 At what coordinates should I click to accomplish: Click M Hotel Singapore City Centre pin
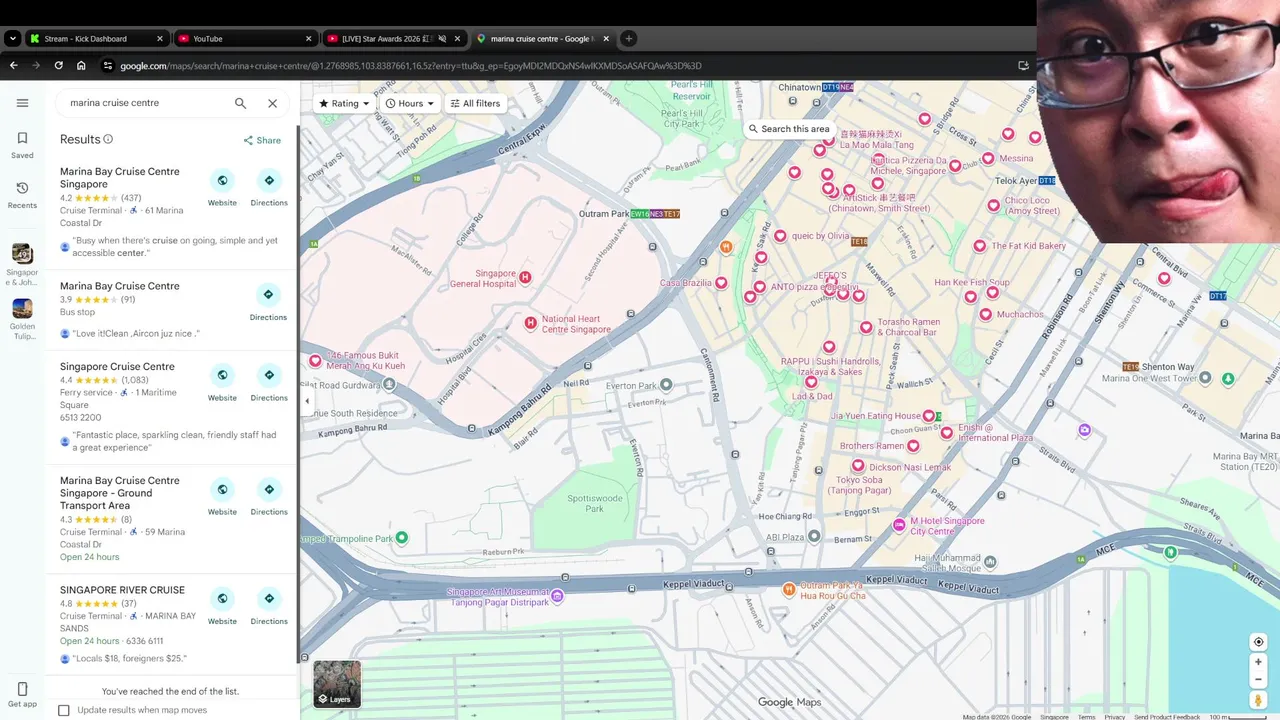tap(899, 523)
